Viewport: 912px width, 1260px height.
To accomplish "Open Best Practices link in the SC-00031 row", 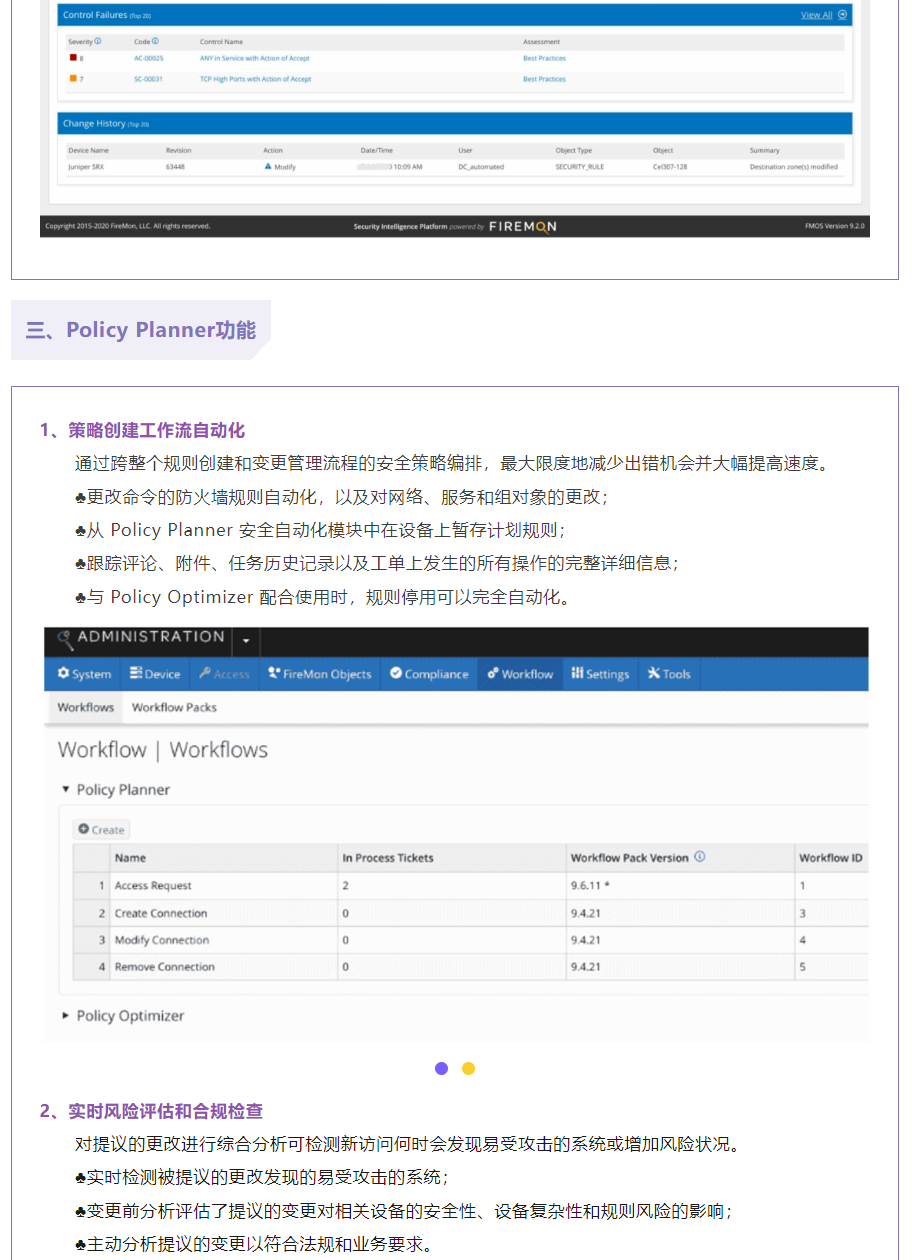I will point(544,79).
